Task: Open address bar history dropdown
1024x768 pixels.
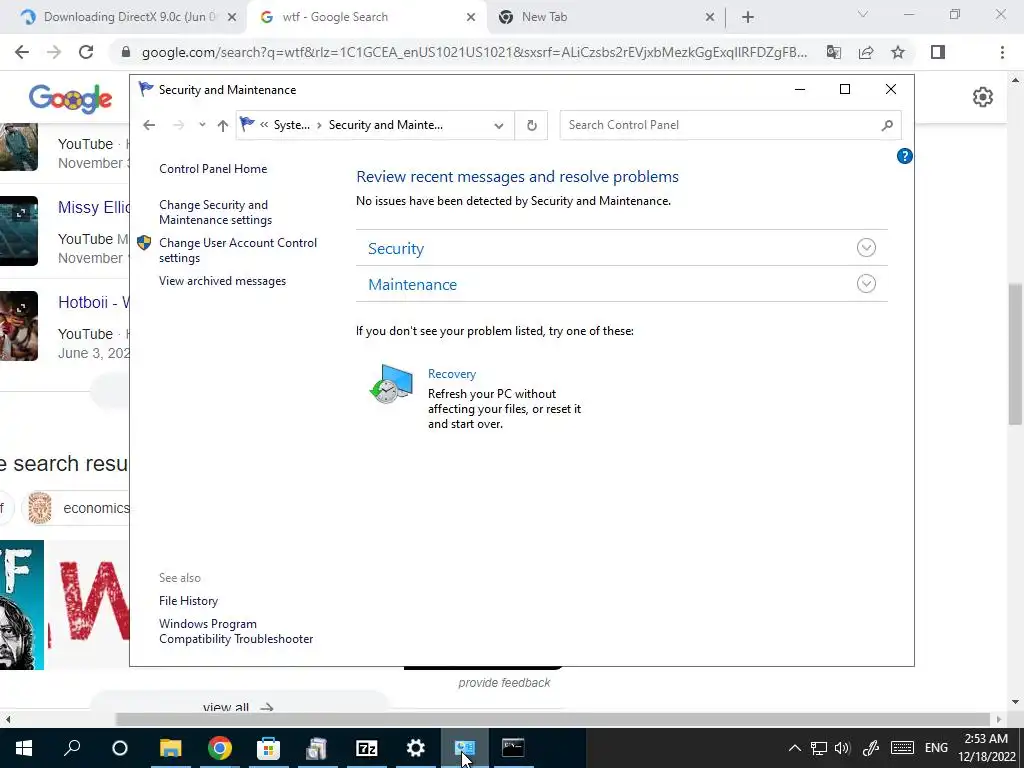Action: pos(498,125)
